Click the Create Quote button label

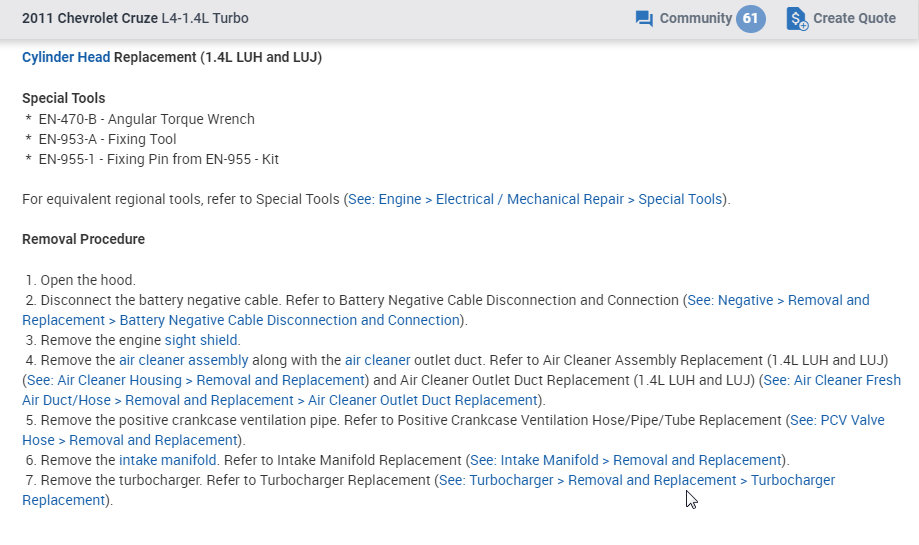(854, 19)
